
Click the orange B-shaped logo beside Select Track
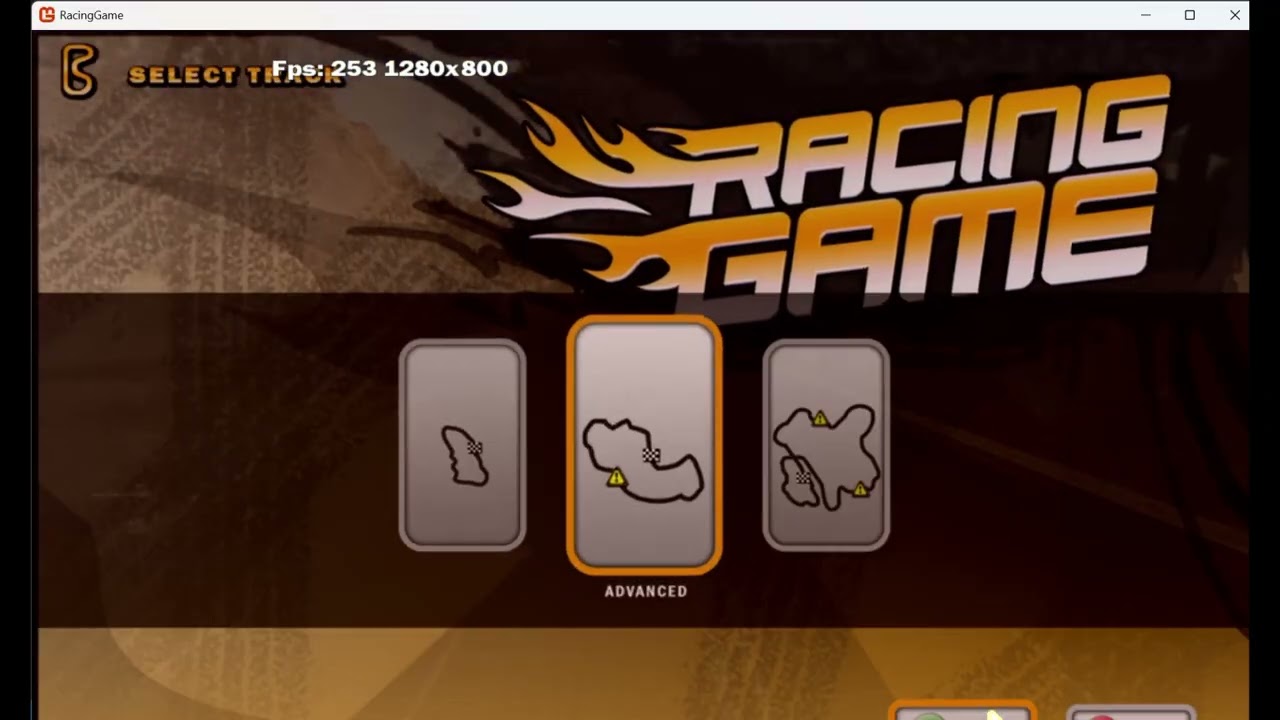[78, 72]
